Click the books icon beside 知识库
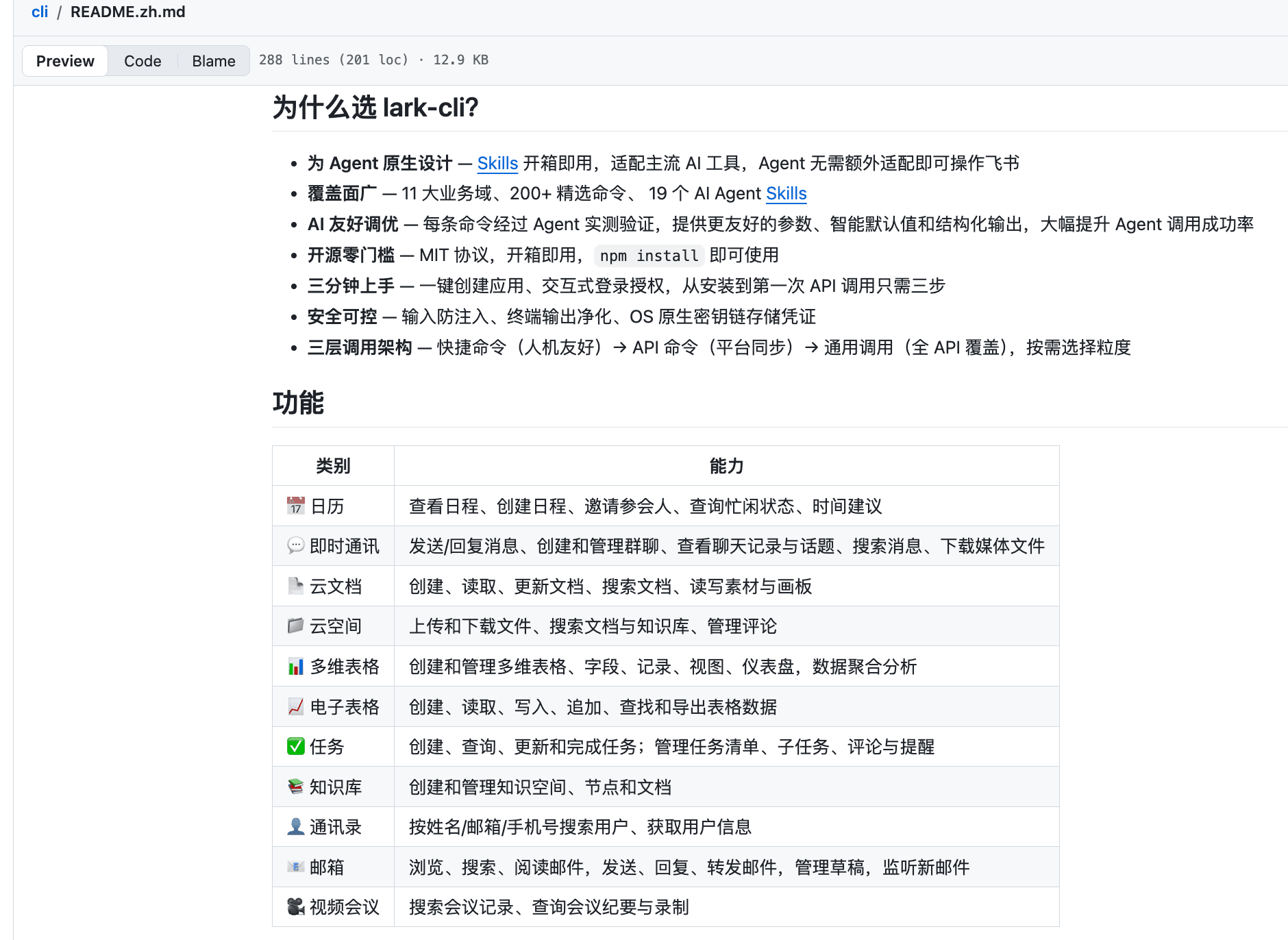 point(295,787)
